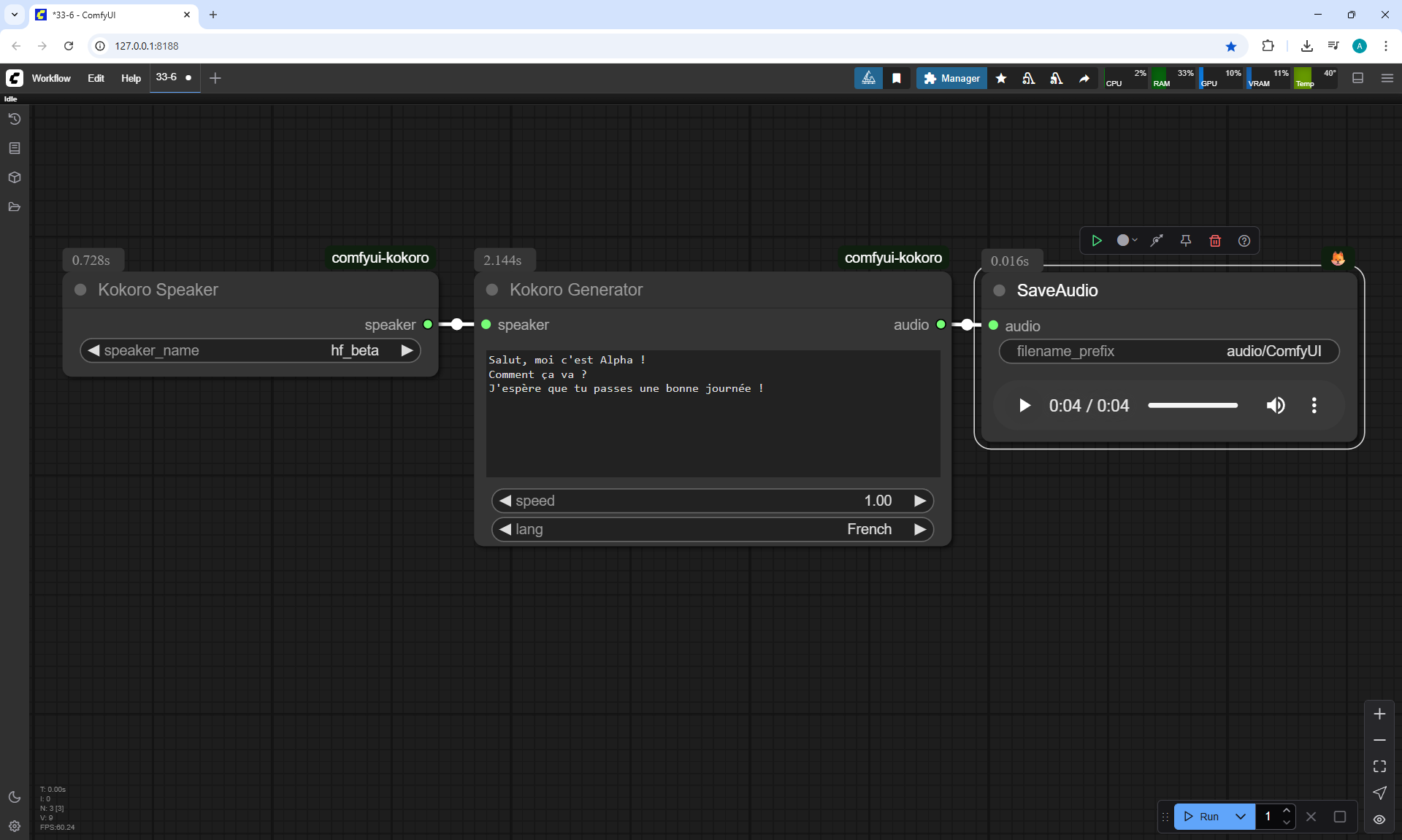Open node help question mark icon
The height and width of the screenshot is (840, 1402).
(1244, 241)
